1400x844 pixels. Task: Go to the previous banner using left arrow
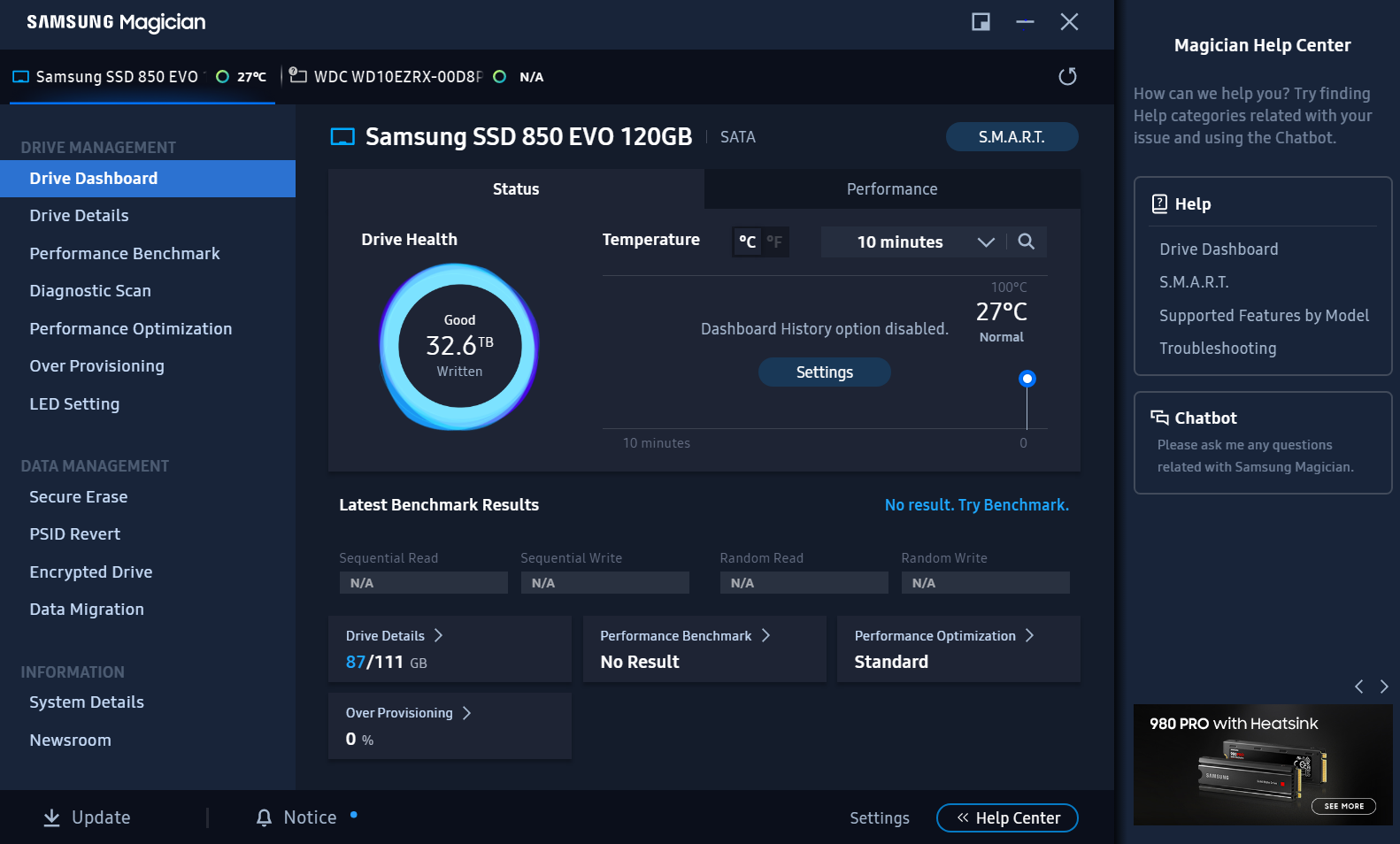pos(1358,687)
